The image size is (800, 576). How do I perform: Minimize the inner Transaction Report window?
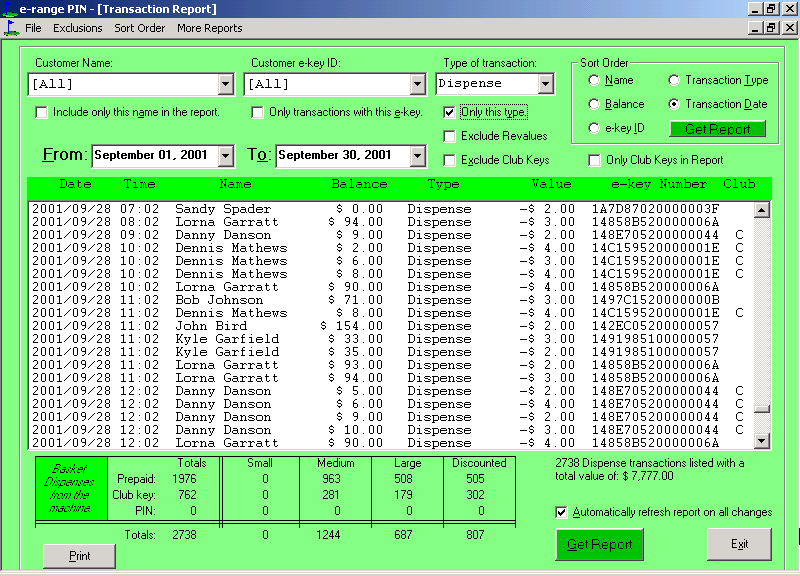pyautogui.click(x=754, y=28)
